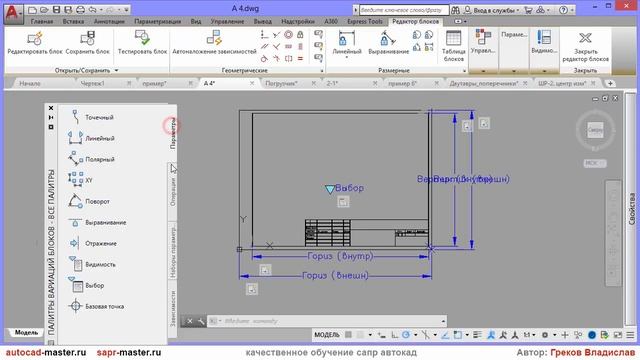Click Автоналожение зависимостей (Auto Constrain) icon

point(214,38)
